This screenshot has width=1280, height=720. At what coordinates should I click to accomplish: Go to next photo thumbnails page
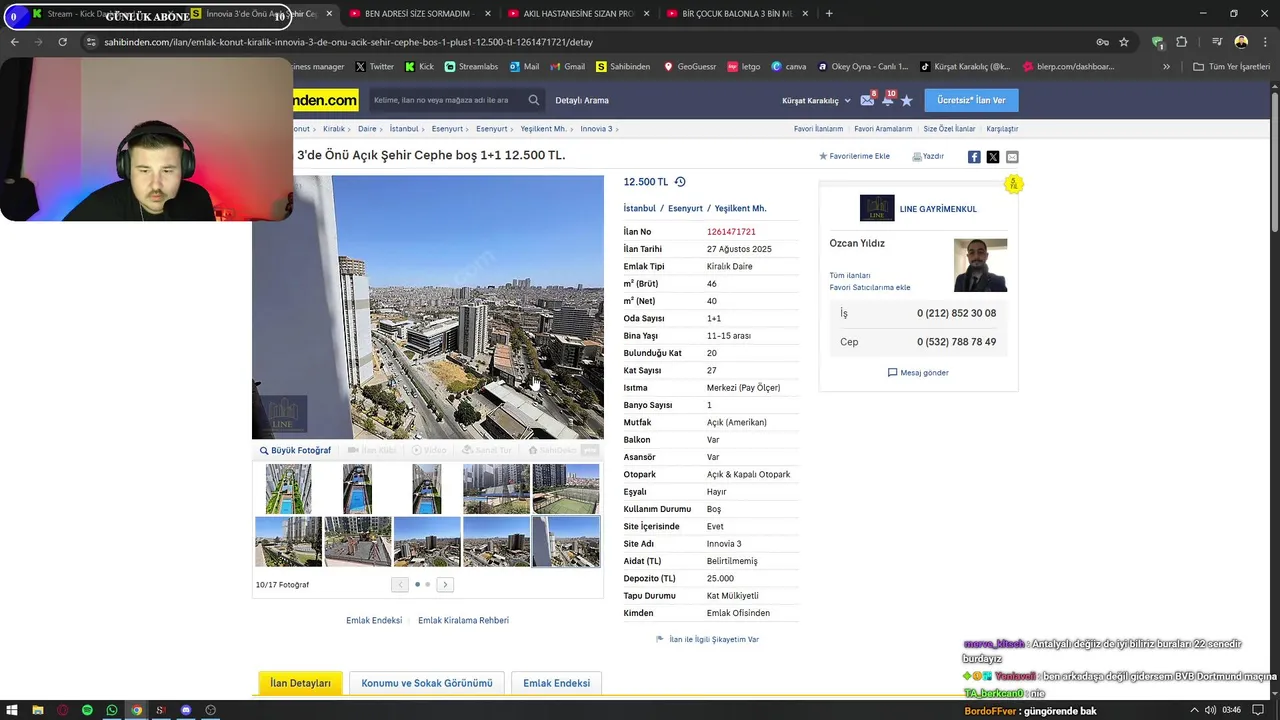click(445, 584)
